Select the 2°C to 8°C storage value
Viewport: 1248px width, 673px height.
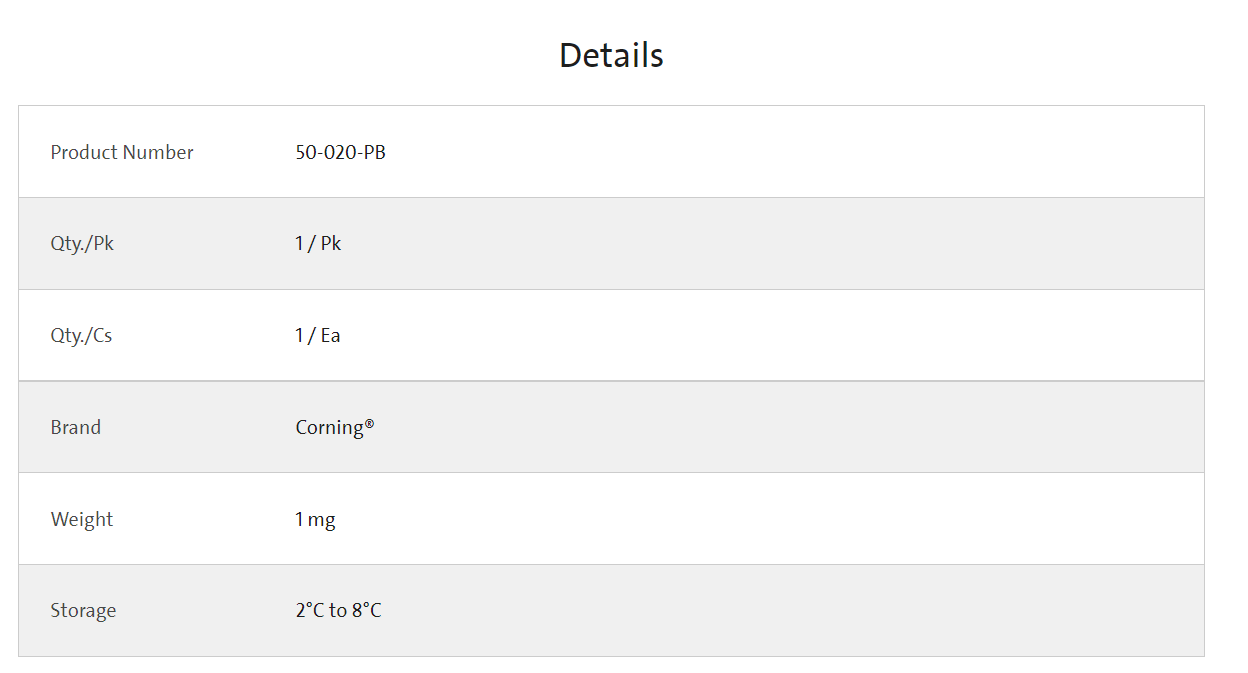(x=338, y=610)
